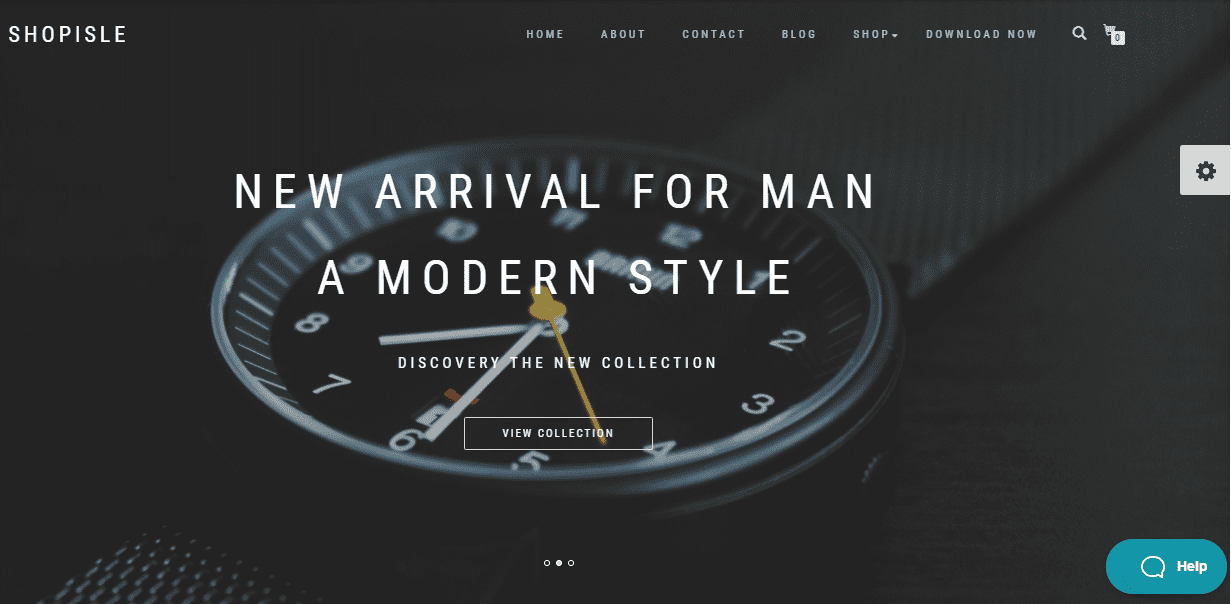Click the cart item count badge
The height and width of the screenshot is (604, 1231).
[x=1118, y=38]
